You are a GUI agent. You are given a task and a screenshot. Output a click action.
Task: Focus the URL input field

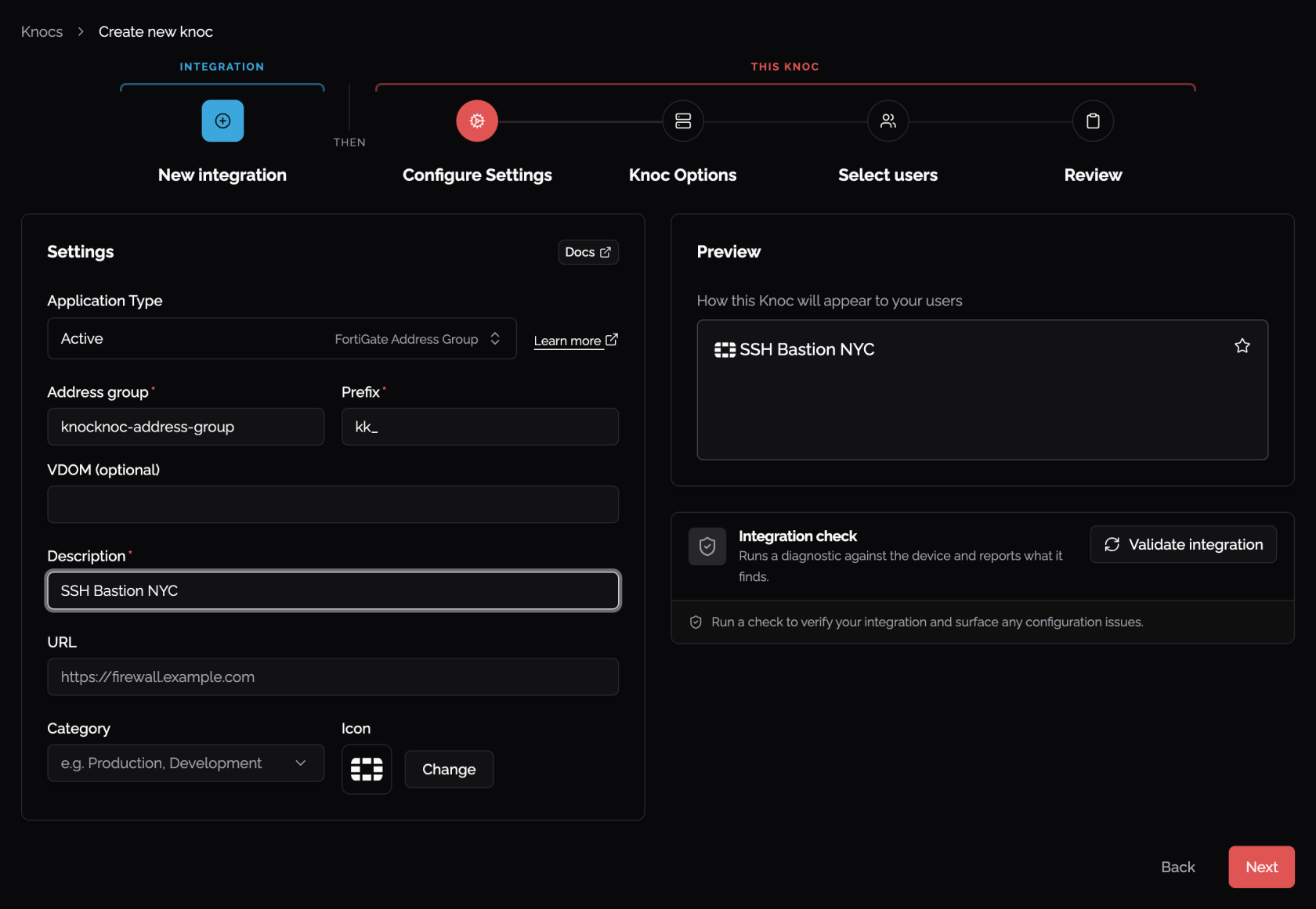[x=333, y=676]
